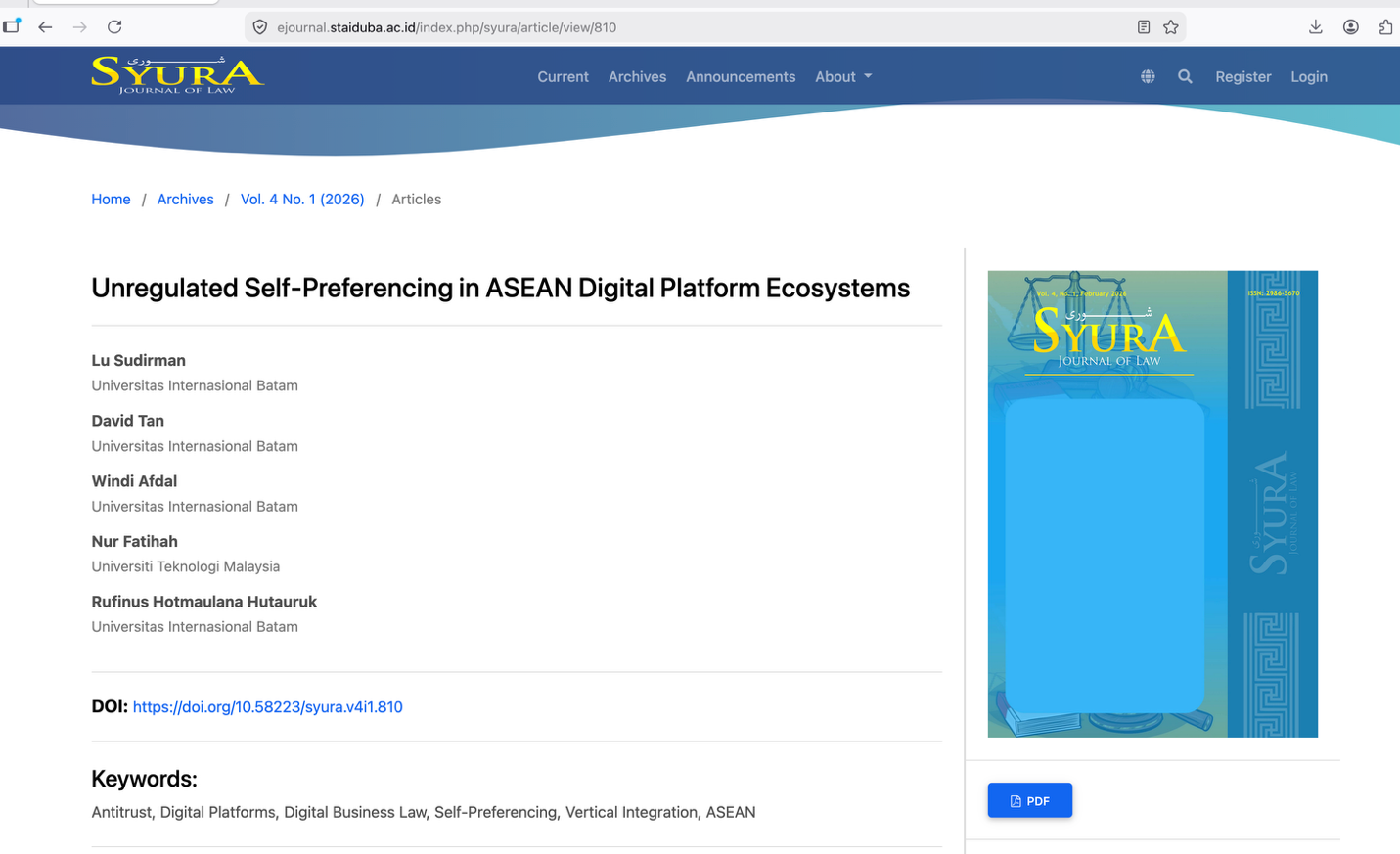Click the Keywords heading
The image size is (1400, 854).
pos(144,779)
